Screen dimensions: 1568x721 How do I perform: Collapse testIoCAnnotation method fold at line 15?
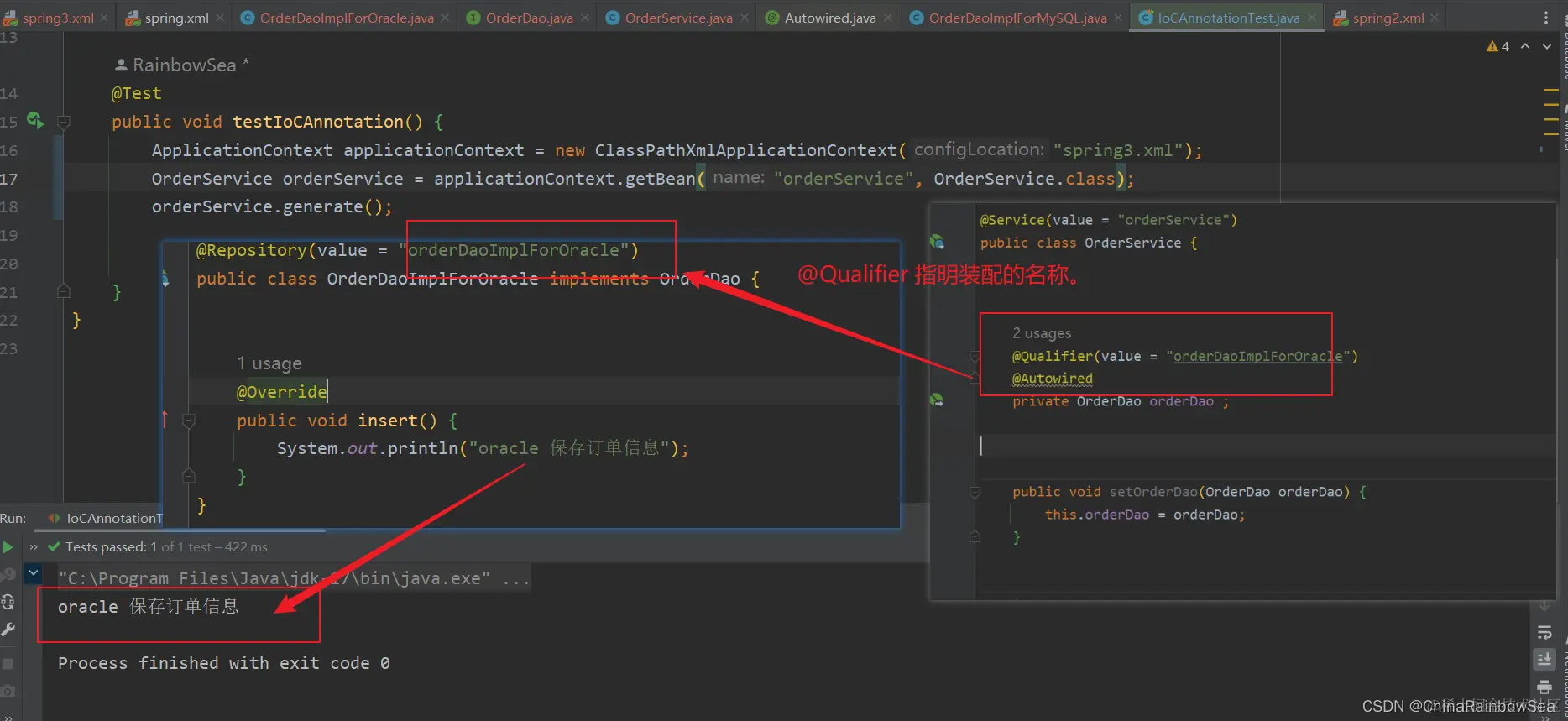[63, 123]
